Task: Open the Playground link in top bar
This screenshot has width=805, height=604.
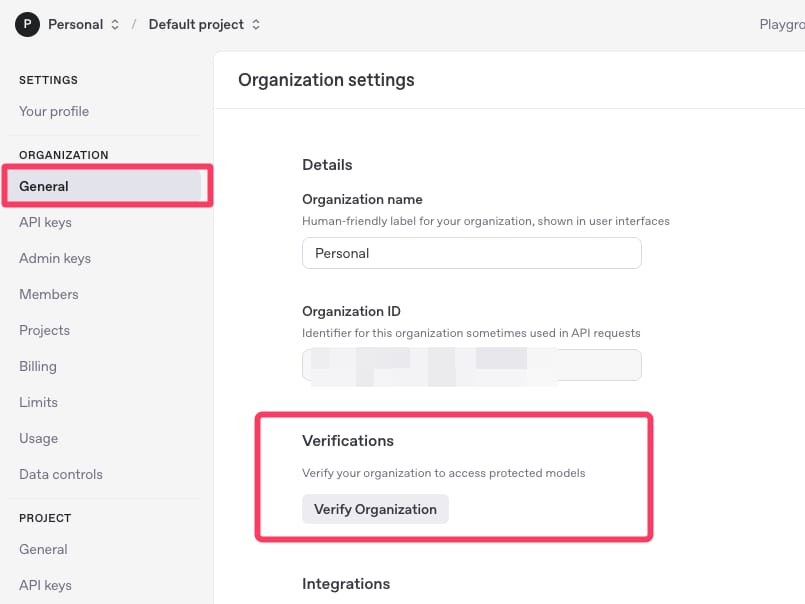Action: 781,24
